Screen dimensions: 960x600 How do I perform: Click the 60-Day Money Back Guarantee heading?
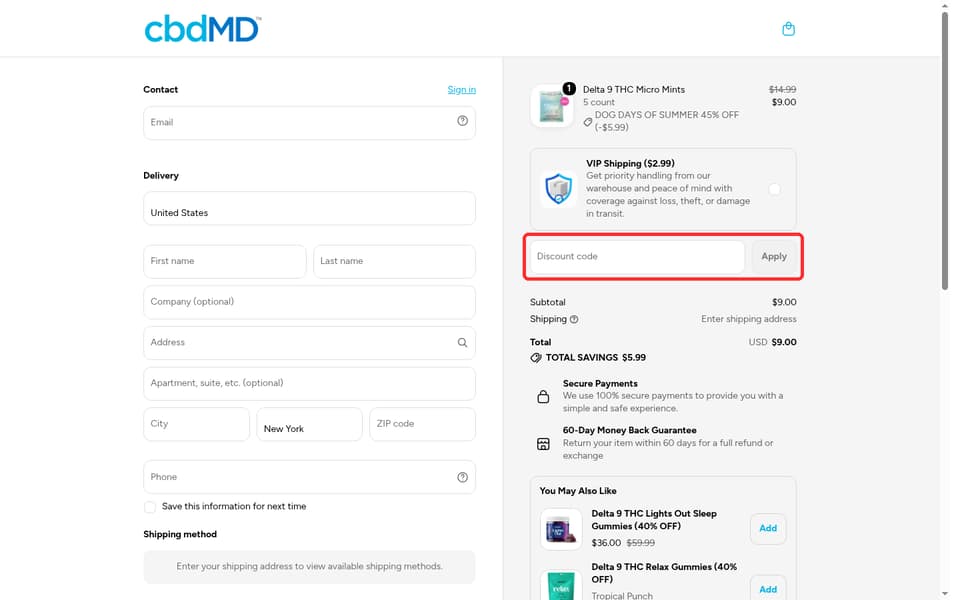[629, 430]
